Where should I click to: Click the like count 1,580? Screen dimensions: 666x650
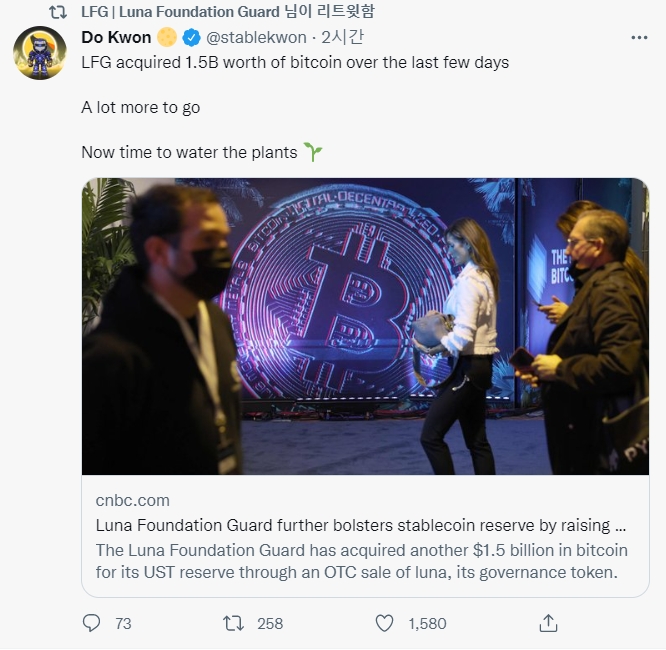[427, 623]
